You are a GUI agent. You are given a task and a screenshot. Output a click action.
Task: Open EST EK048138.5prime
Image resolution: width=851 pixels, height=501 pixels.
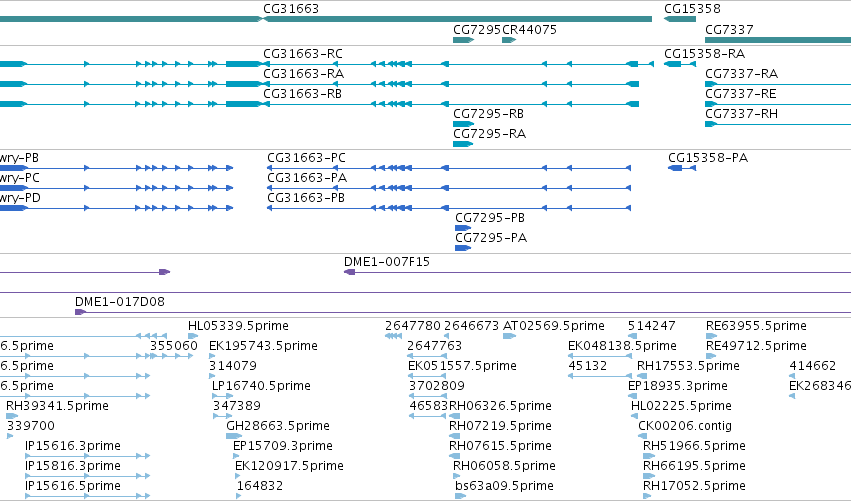(622, 346)
